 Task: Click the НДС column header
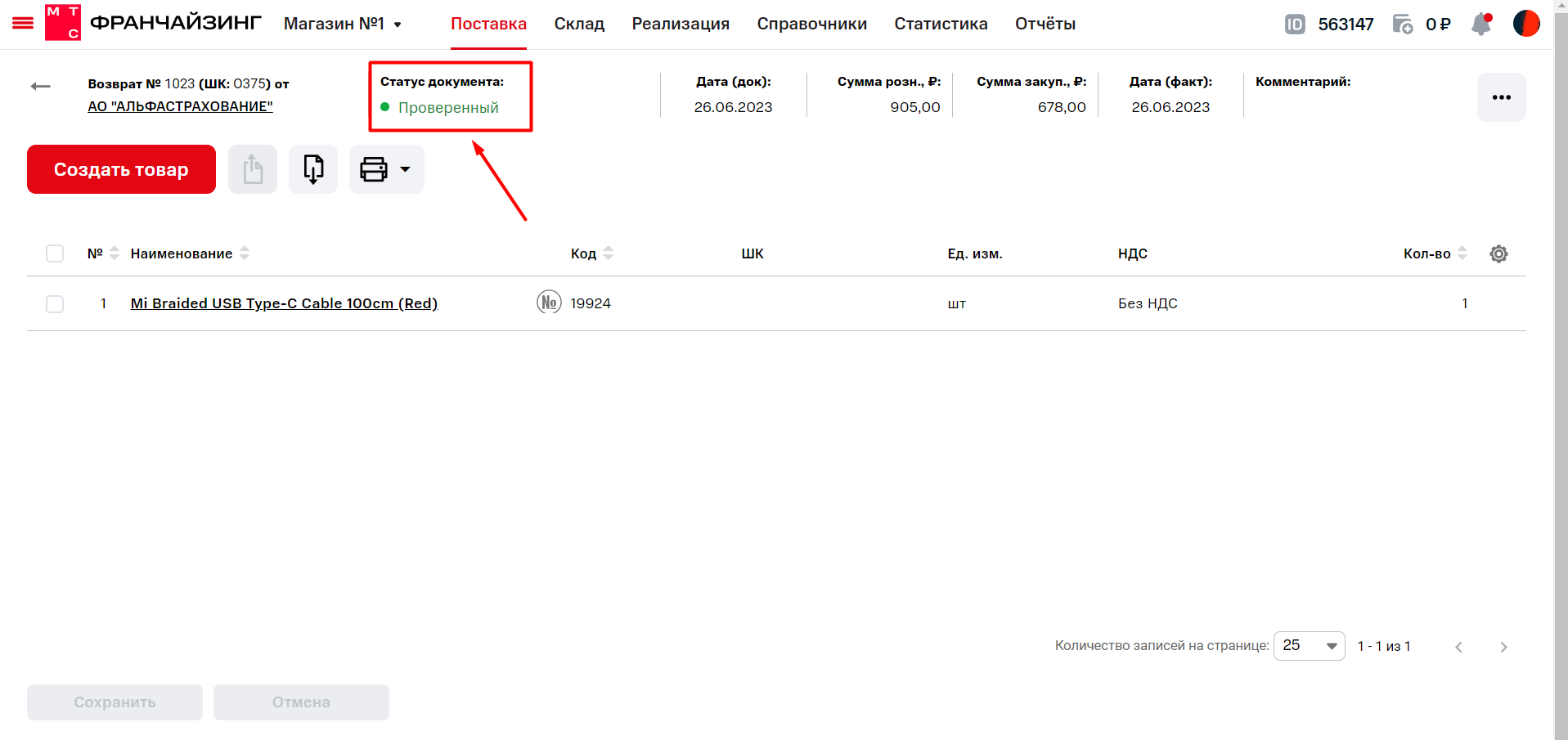click(1133, 253)
